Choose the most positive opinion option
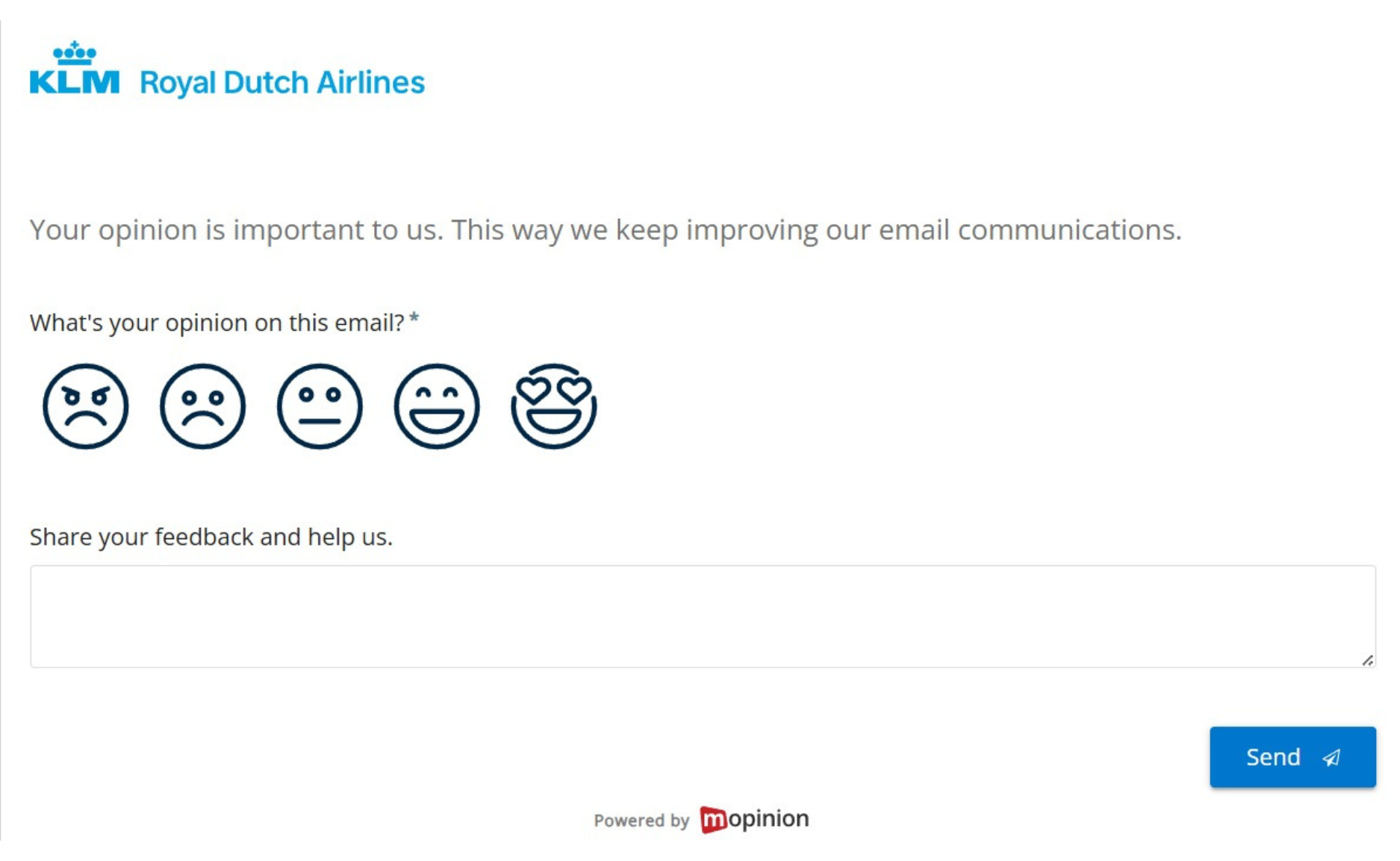Screen dimensions: 1400x861 pos(554,407)
